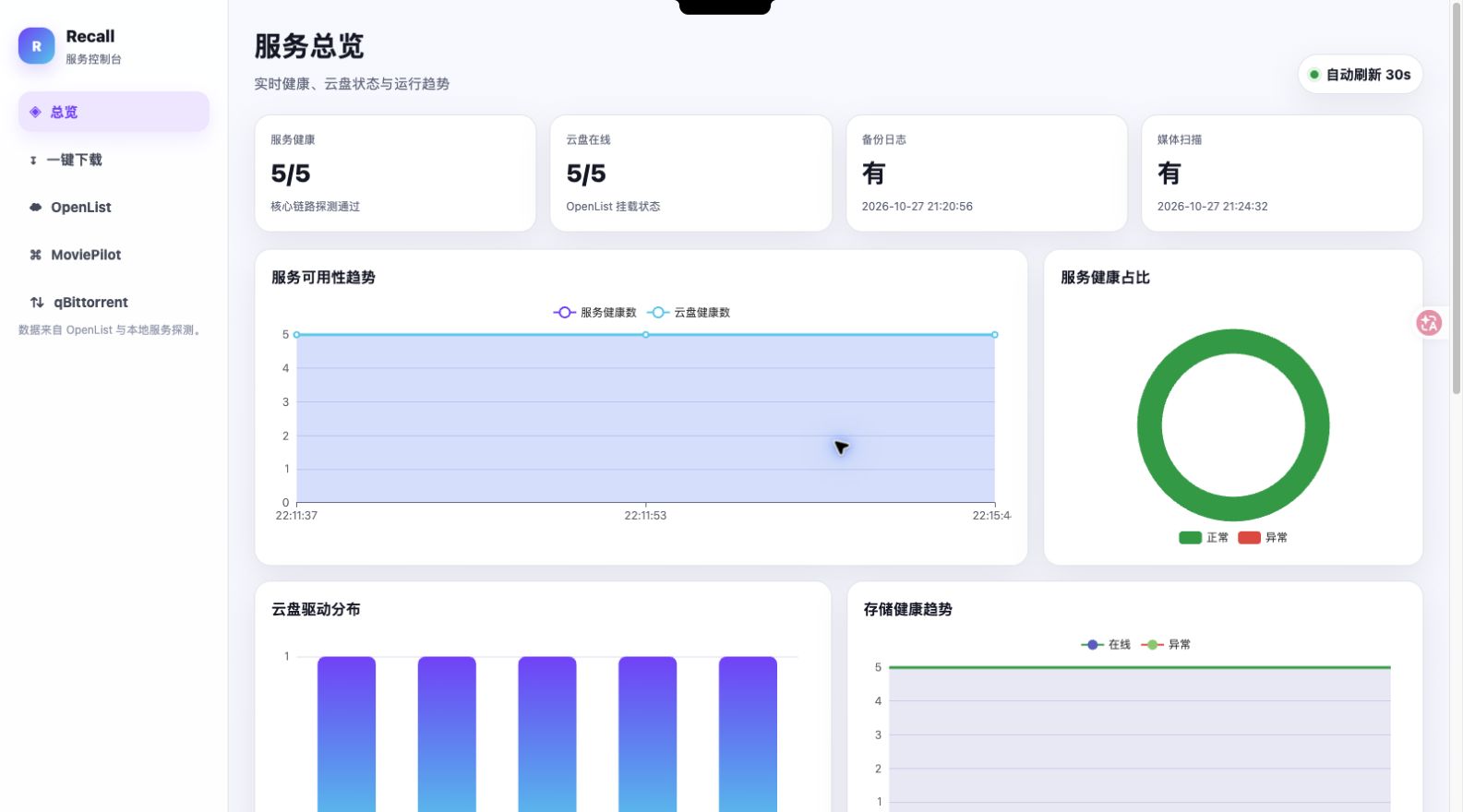Click the 服务可用性趋势 chart title
Viewport: 1463px width, 812px height.
point(323,278)
